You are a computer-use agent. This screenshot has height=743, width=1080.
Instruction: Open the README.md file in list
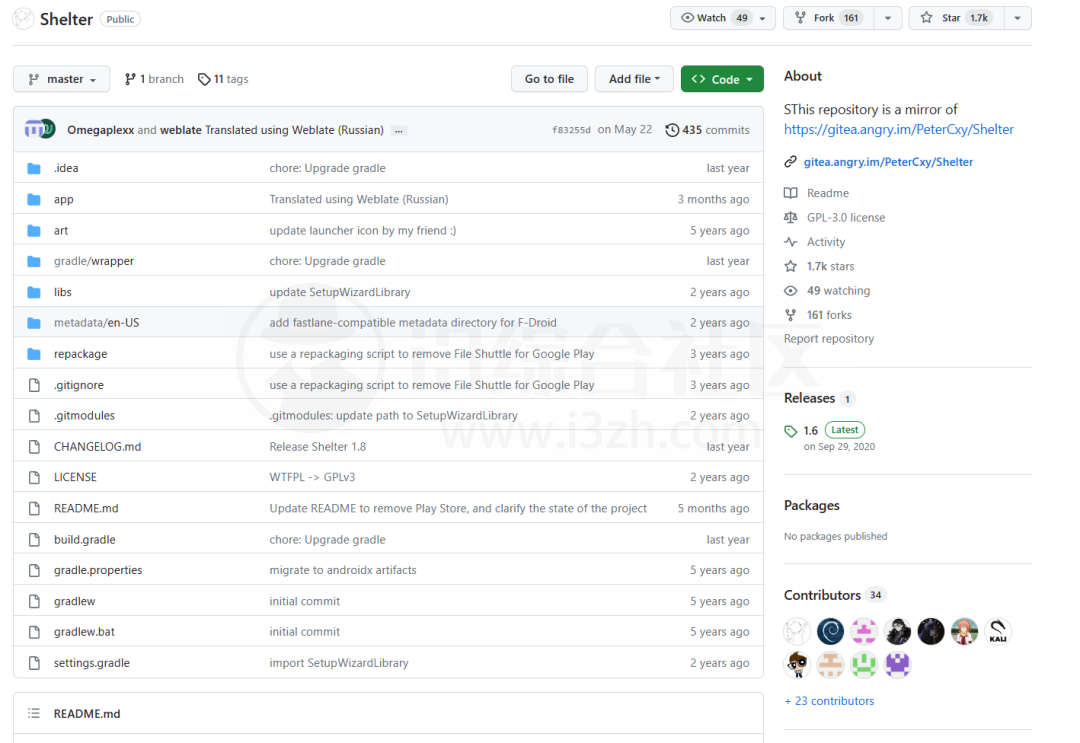86,508
